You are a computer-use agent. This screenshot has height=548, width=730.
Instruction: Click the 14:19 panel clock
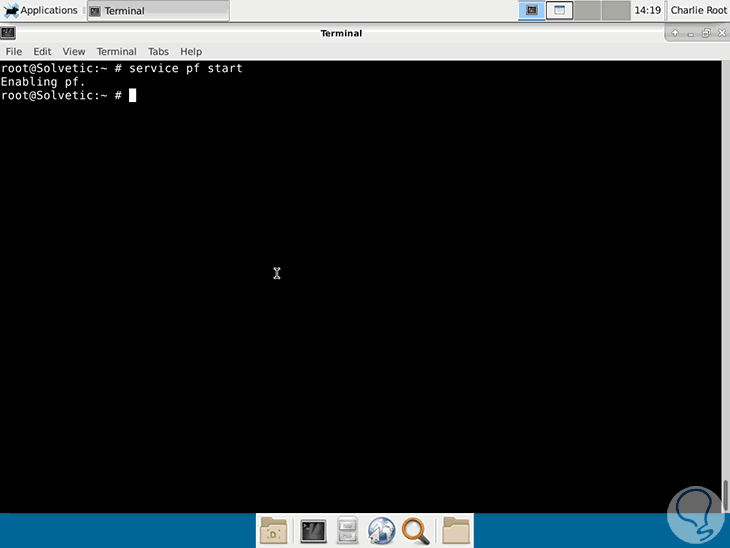[x=648, y=10]
